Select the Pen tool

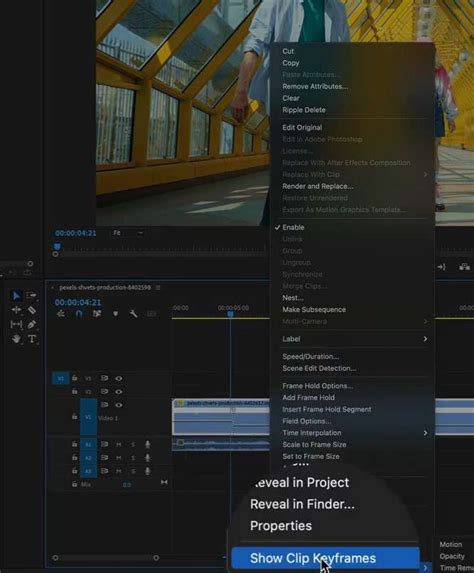point(32,324)
